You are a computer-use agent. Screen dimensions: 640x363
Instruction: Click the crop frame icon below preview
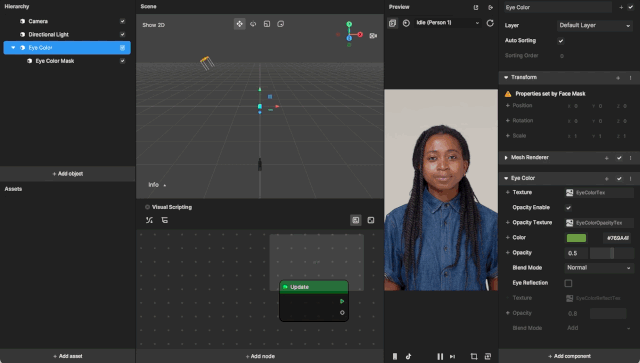pyautogui.click(x=474, y=356)
